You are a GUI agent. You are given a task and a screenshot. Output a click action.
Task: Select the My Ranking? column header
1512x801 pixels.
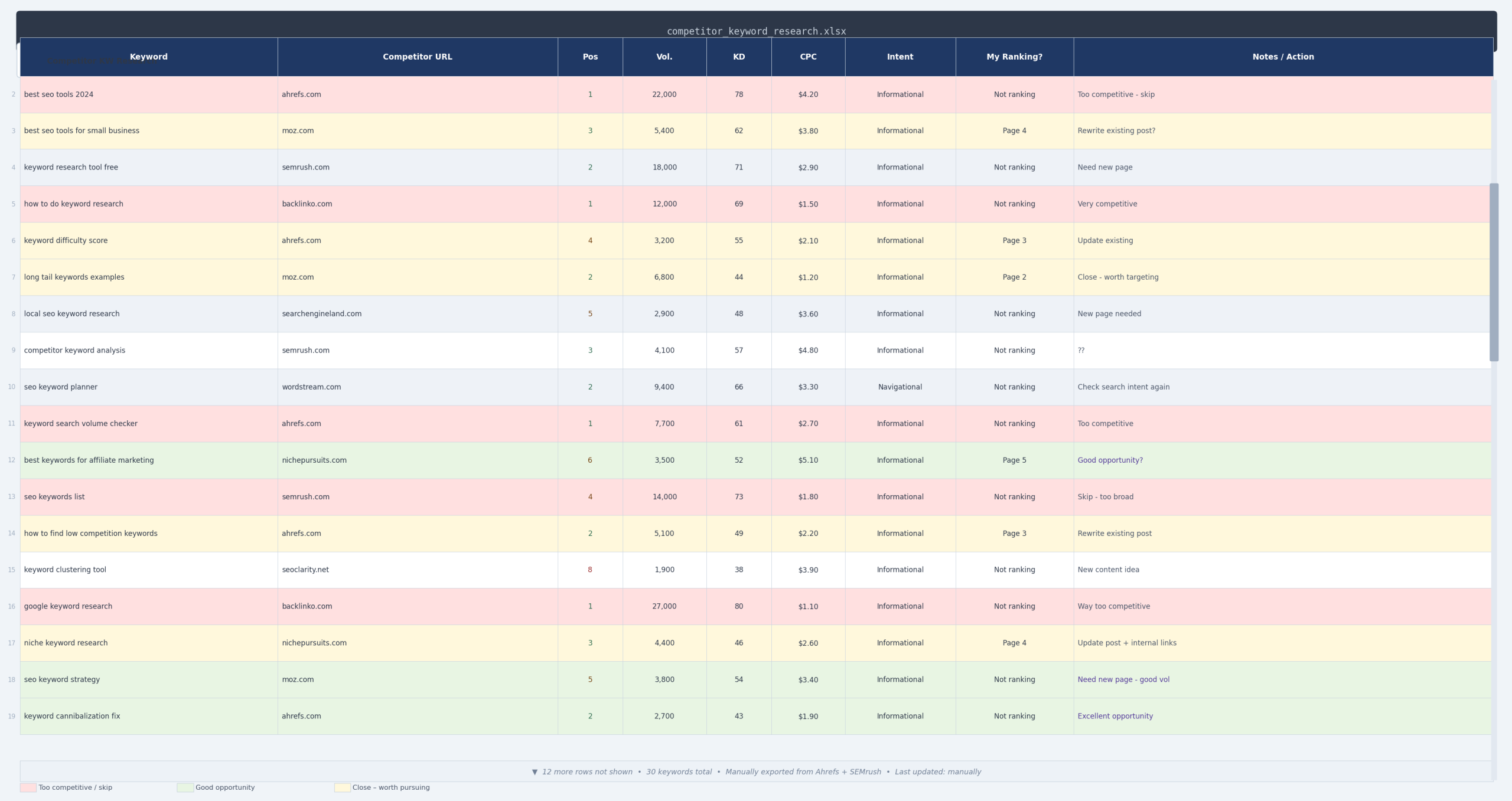tap(1015, 57)
